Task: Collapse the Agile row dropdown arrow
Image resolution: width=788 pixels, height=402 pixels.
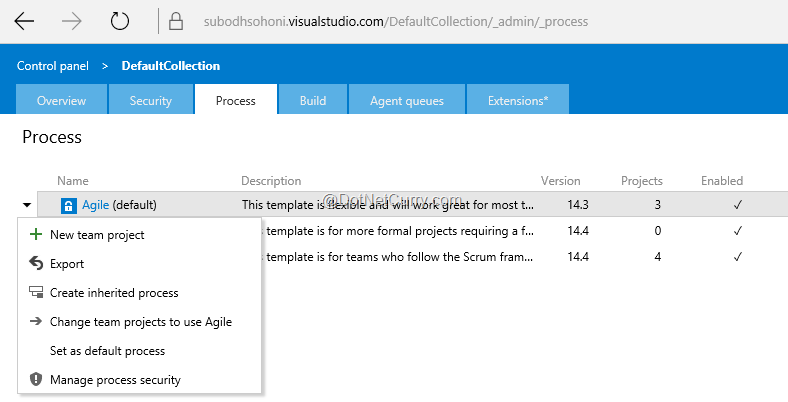Action: point(27,205)
